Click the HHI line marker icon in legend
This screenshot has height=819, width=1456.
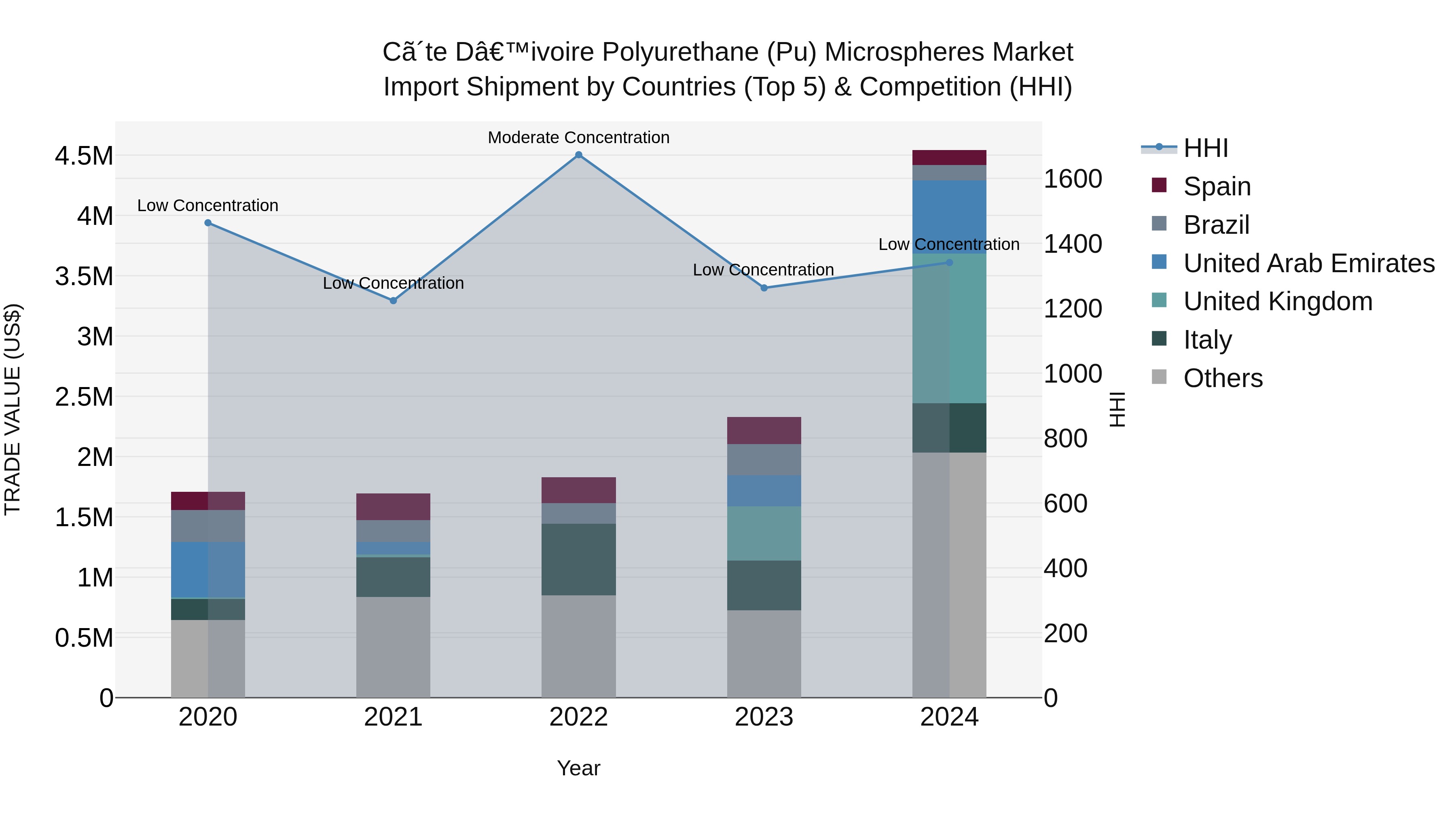point(1159,148)
